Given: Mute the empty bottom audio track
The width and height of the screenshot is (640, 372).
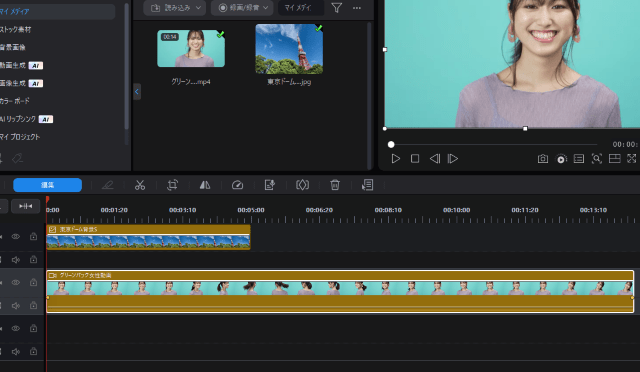Looking at the screenshot, I should 16,351.
